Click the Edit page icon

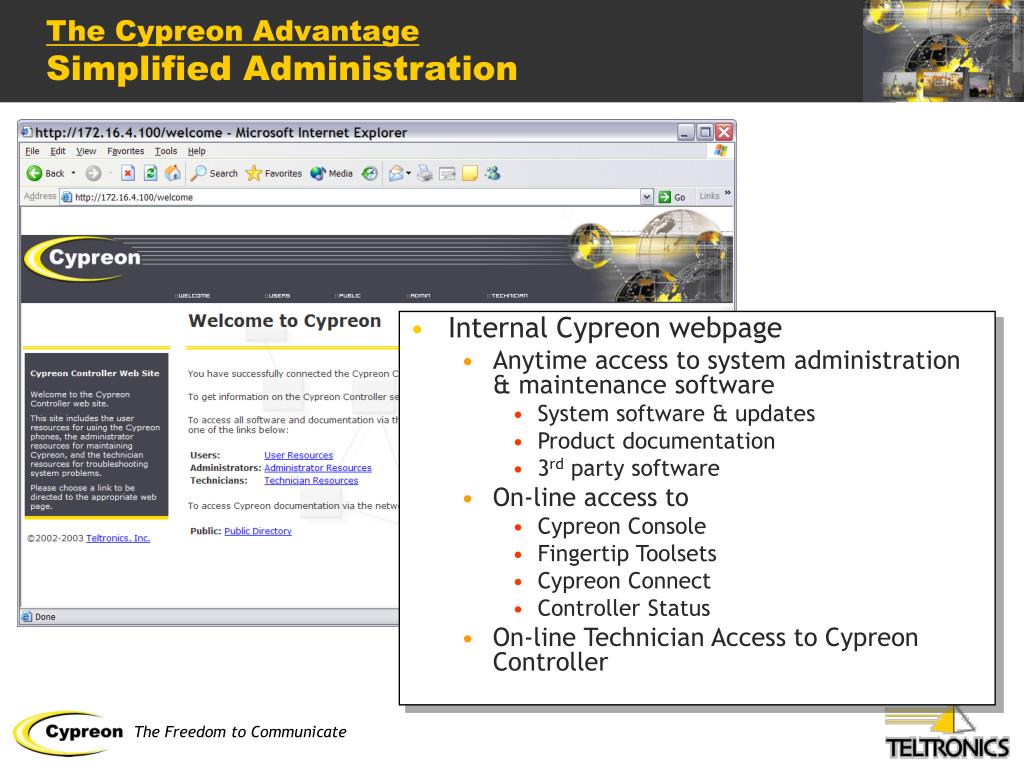(447, 173)
